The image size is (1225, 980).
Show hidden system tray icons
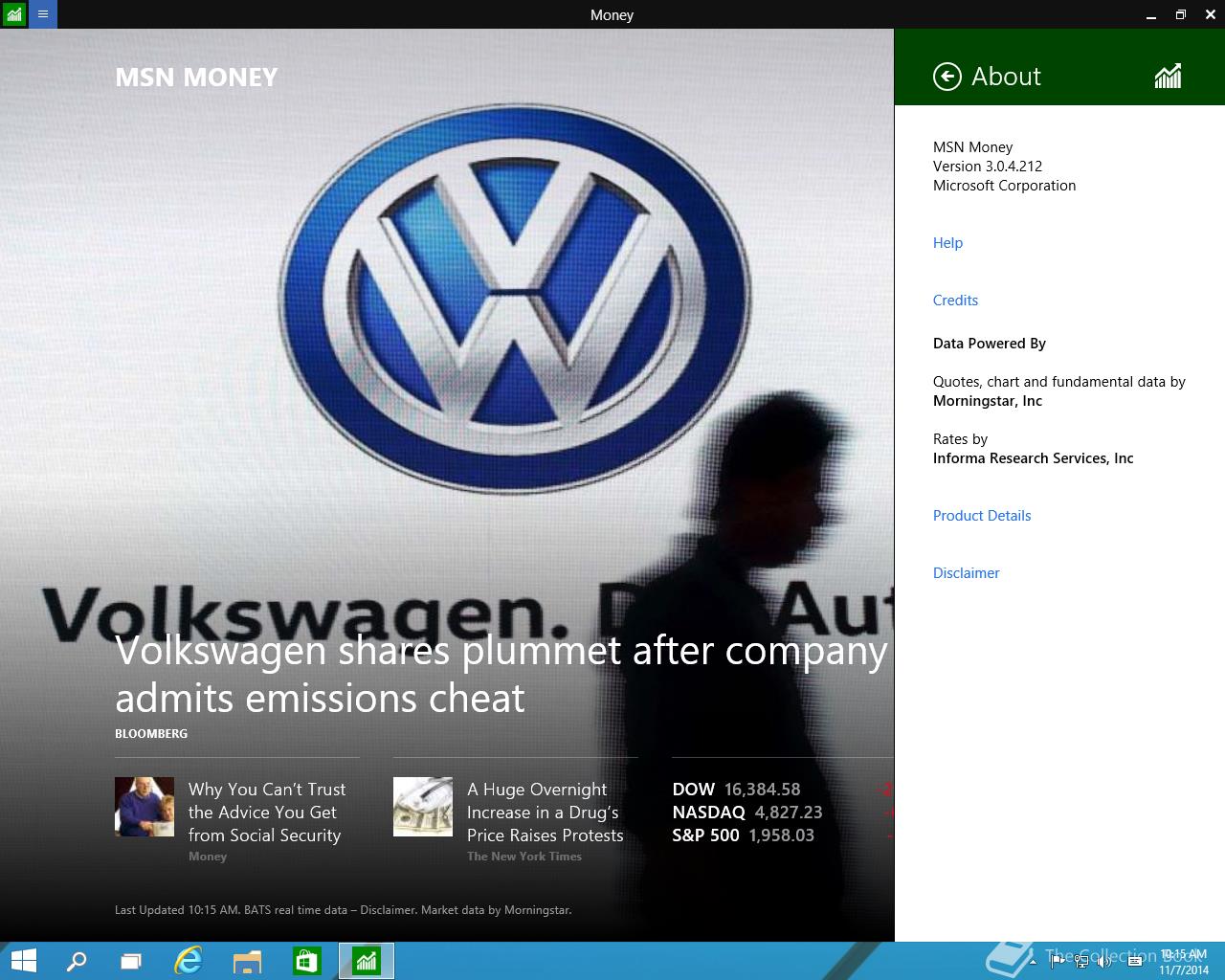1033,962
